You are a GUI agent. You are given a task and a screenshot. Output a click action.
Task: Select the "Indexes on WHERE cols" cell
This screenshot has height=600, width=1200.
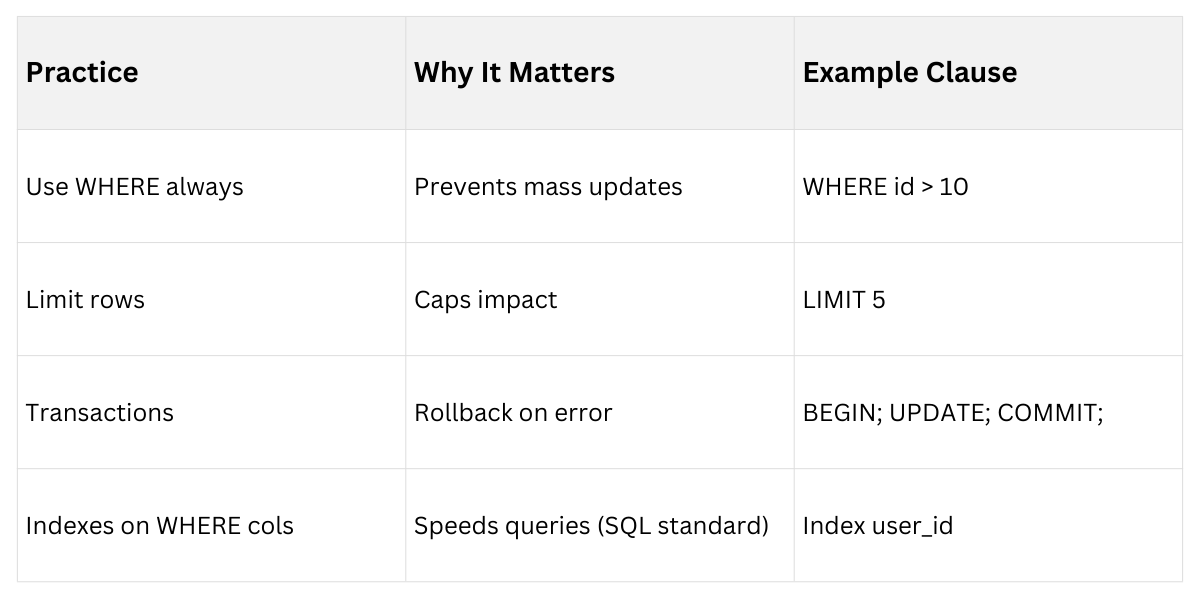tap(159, 526)
